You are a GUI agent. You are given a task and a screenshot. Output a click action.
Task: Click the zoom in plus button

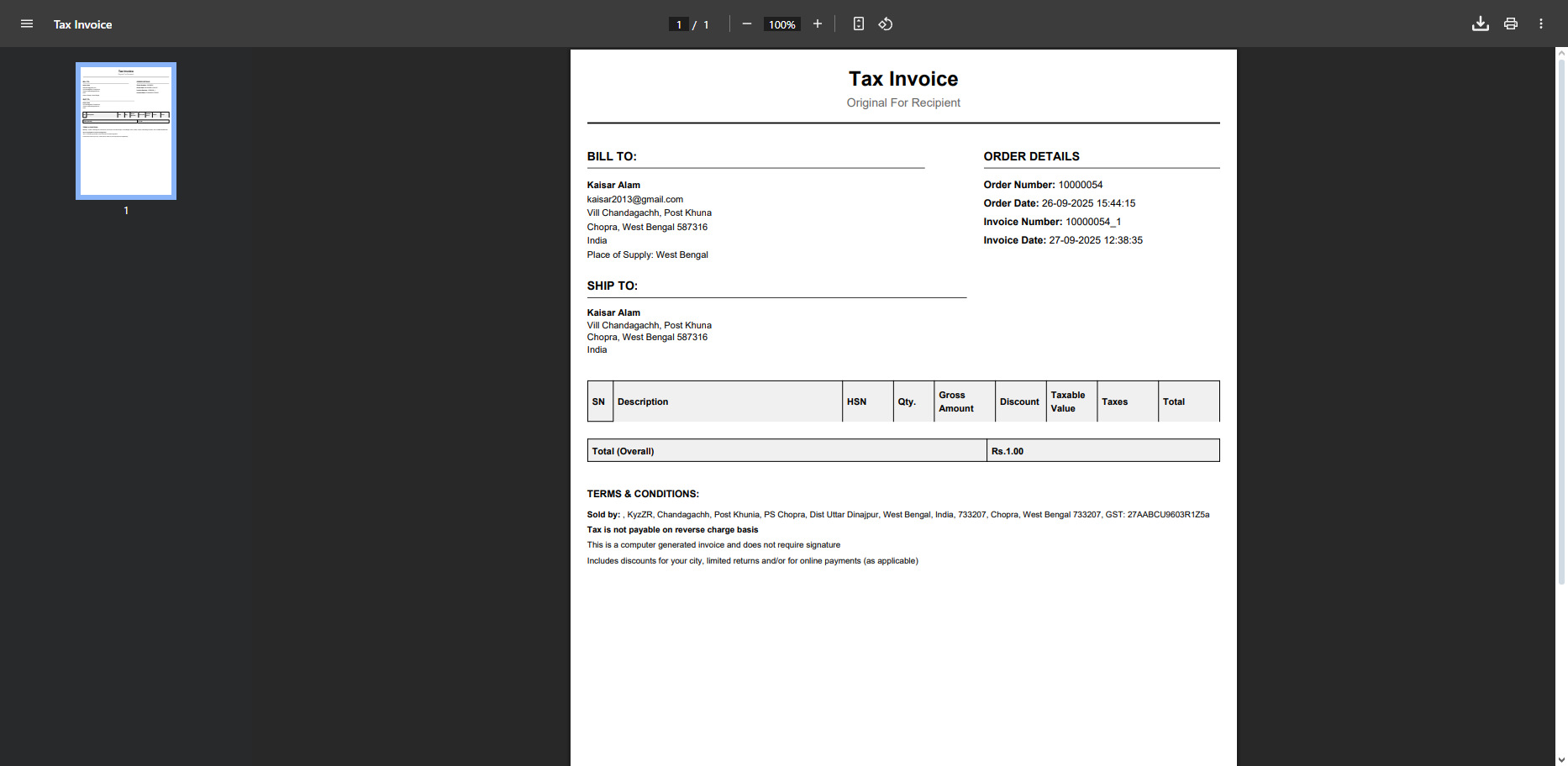817,24
